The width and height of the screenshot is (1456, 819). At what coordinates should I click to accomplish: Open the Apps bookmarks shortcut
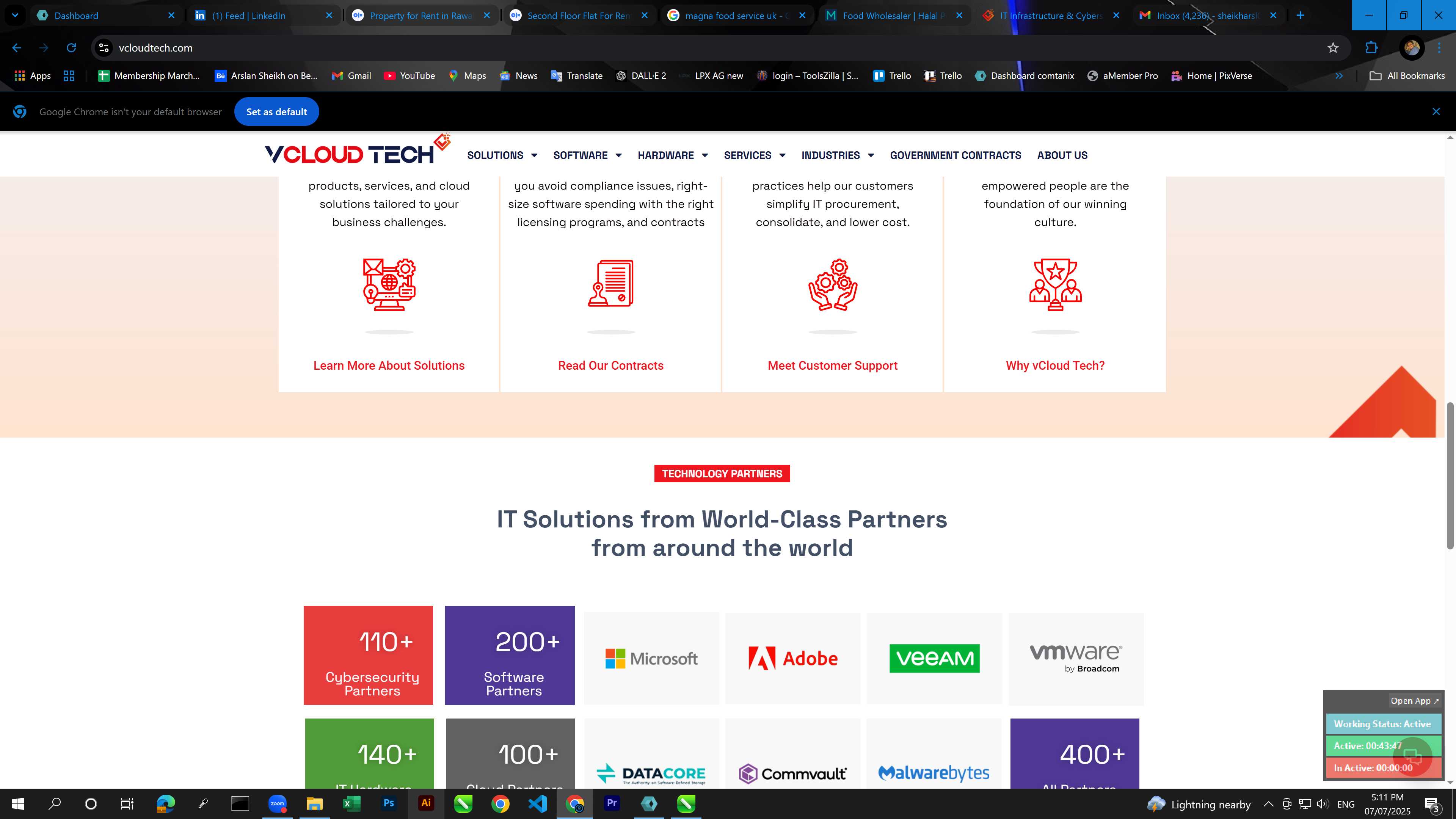click(x=32, y=76)
